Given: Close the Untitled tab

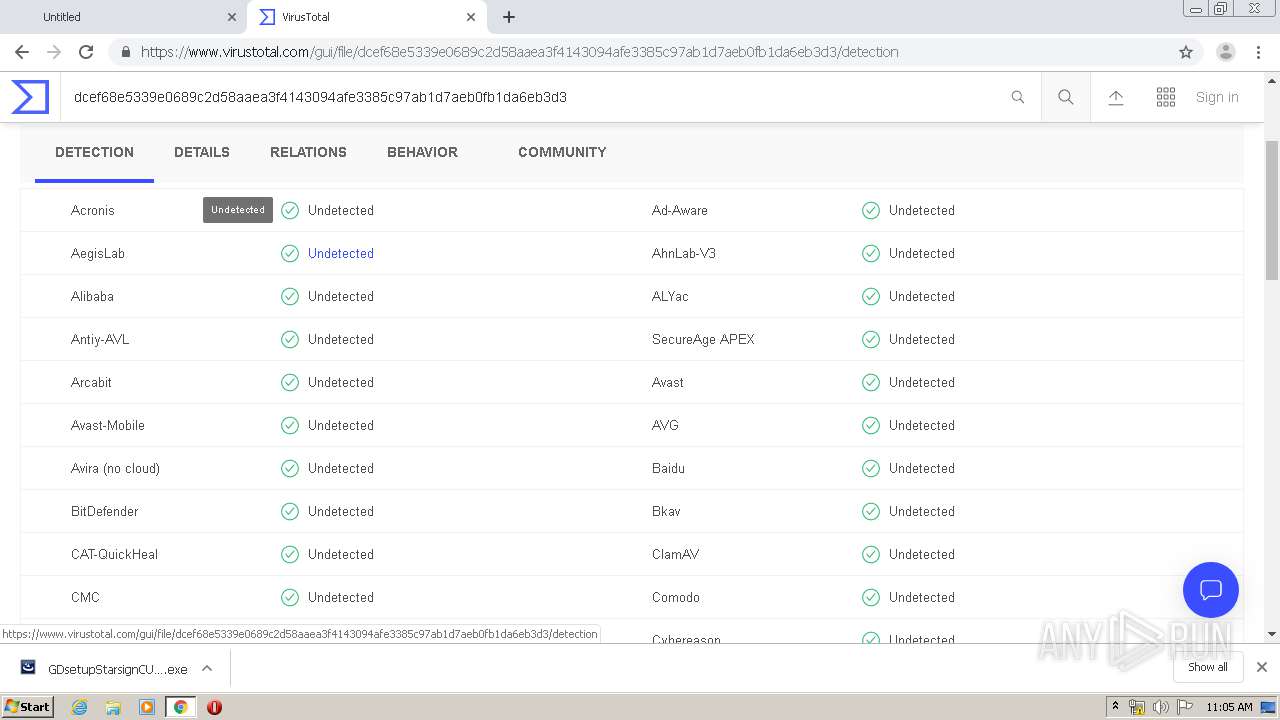Looking at the screenshot, I should [x=232, y=17].
